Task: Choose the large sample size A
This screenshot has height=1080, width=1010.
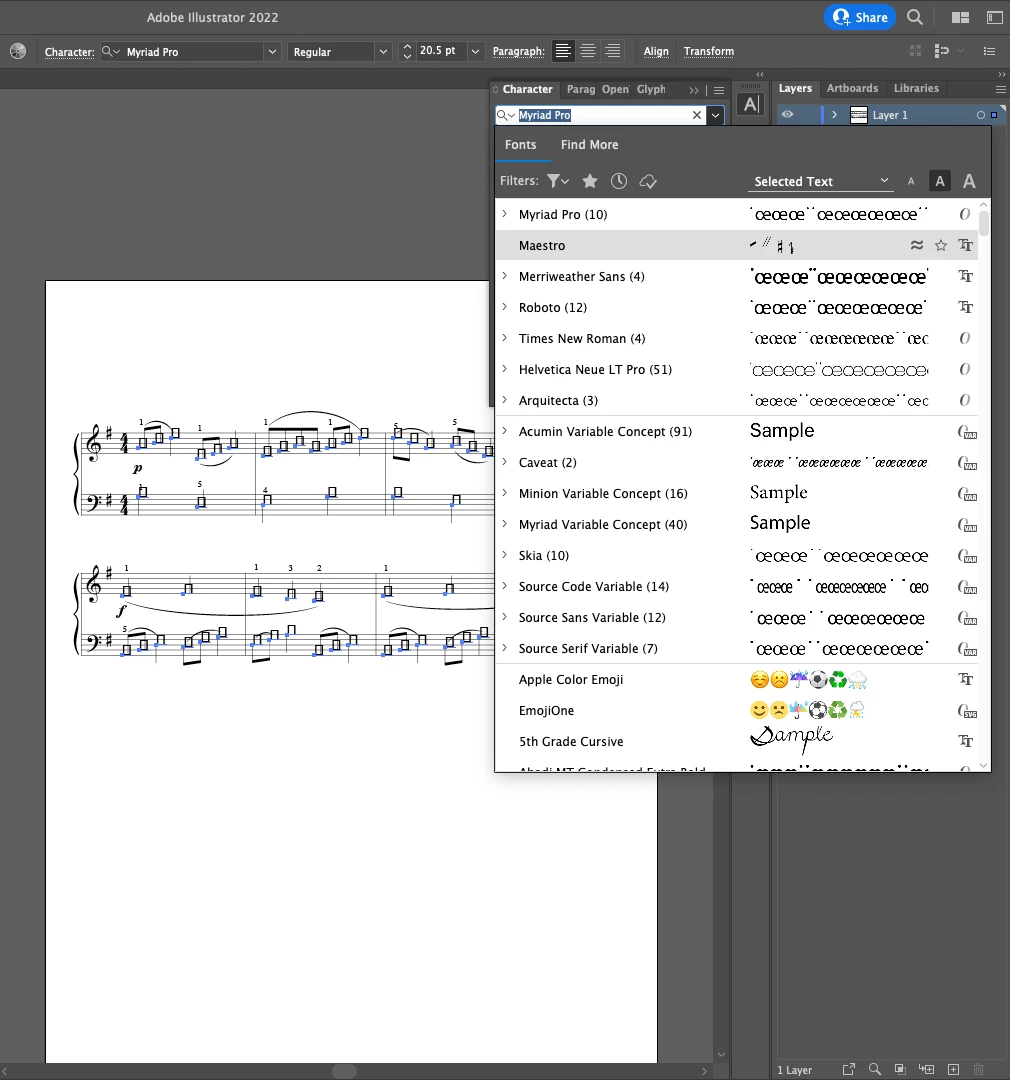Action: pyautogui.click(x=969, y=181)
